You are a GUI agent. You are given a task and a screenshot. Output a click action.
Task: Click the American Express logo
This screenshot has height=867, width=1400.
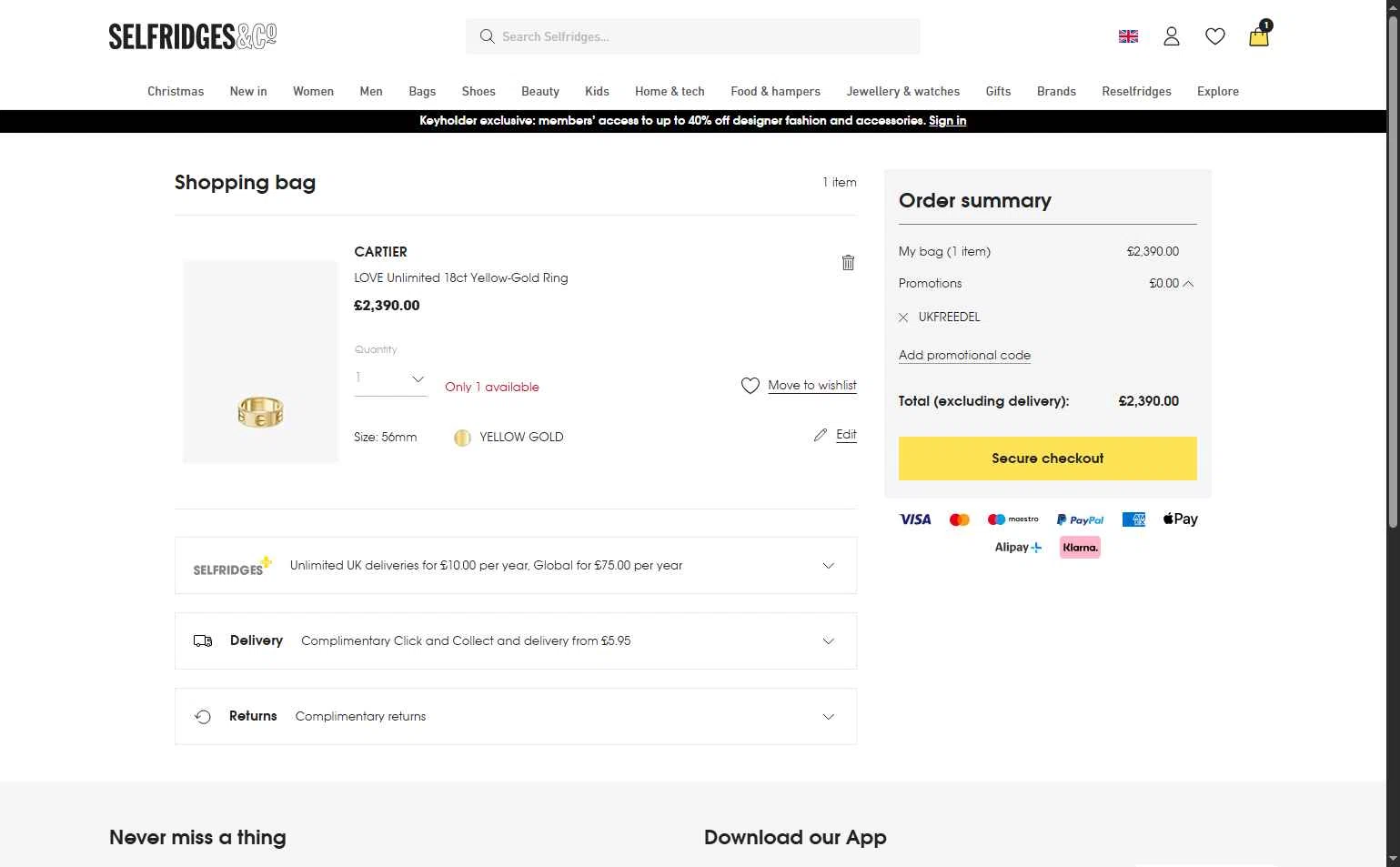[1133, 519]
